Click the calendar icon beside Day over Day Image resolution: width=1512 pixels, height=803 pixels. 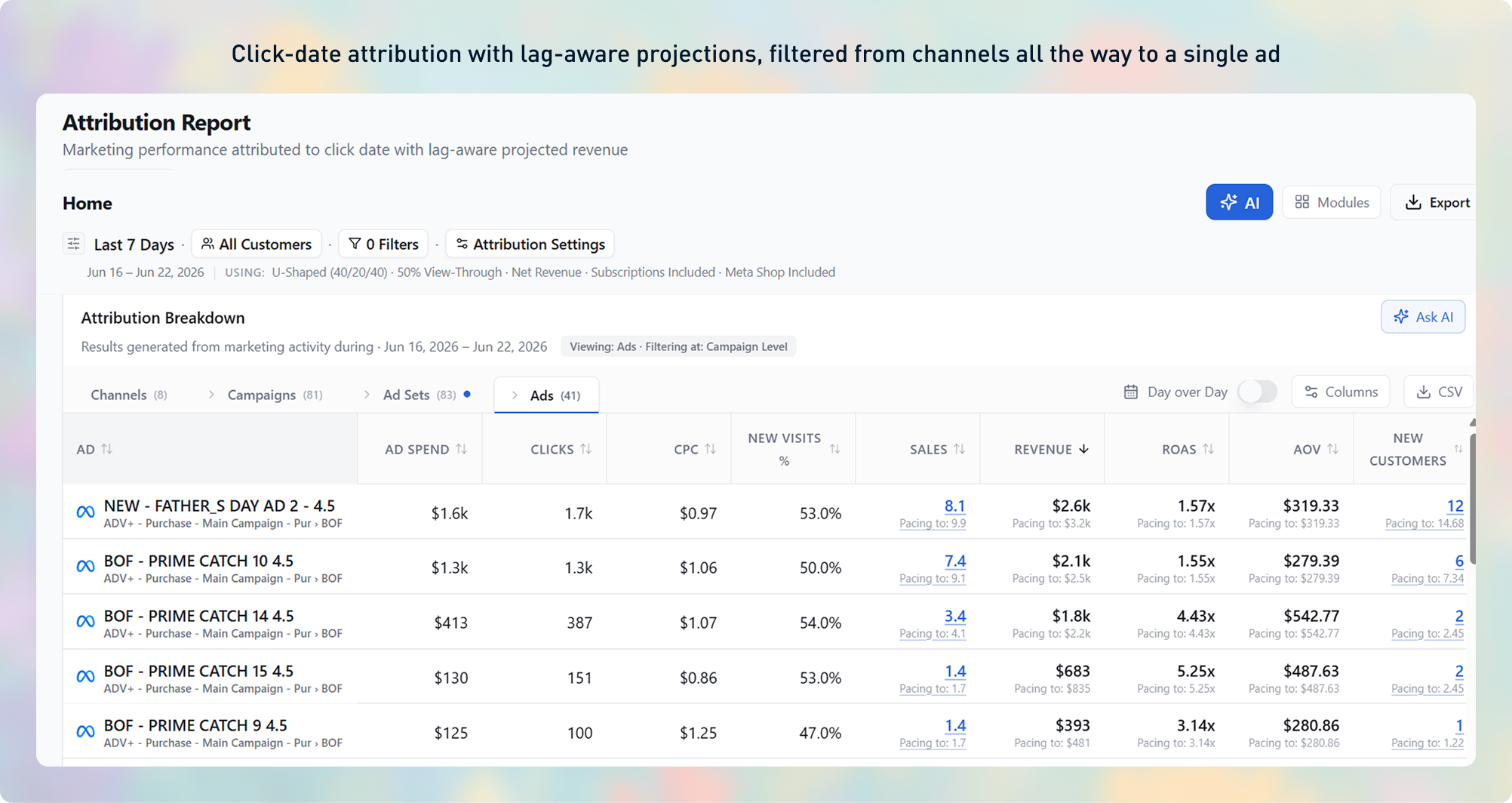pos(1131,392)
